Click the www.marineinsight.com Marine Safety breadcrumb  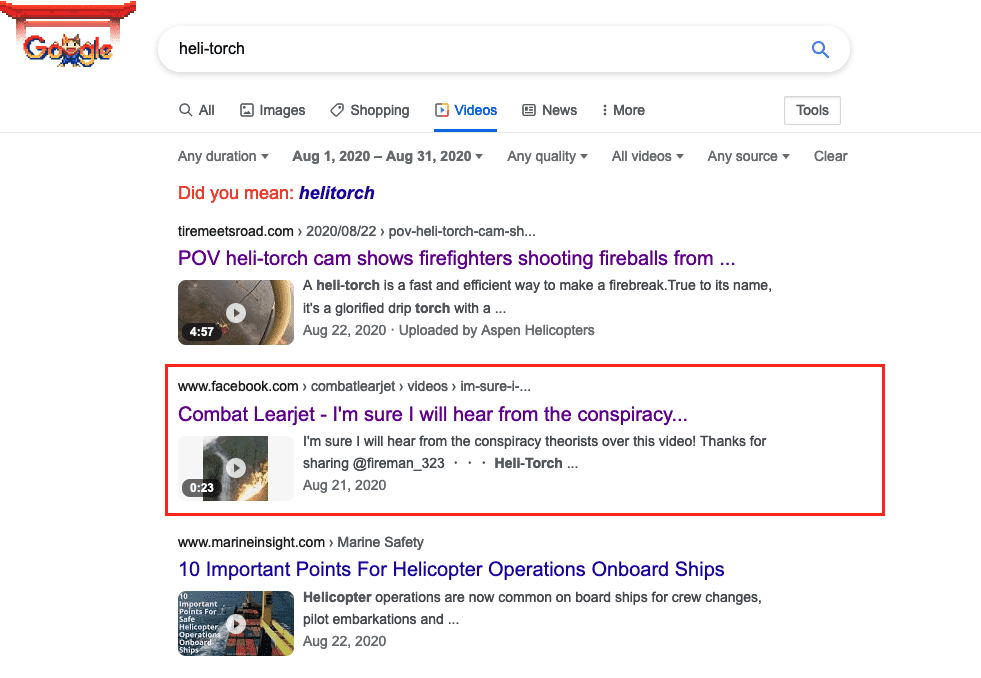pyautogui.click(x=301, y=542)
